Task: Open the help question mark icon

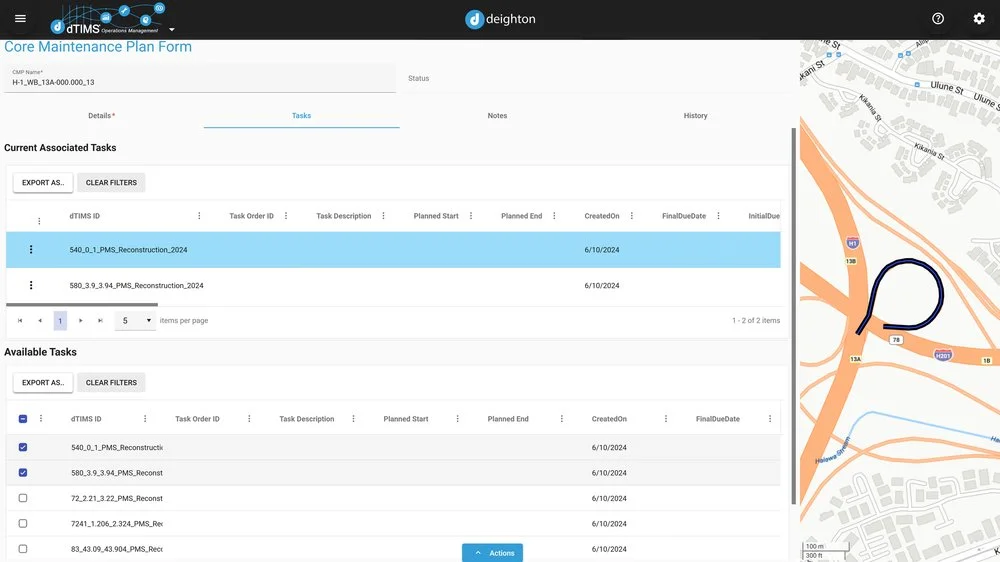Action: (938, 18)
